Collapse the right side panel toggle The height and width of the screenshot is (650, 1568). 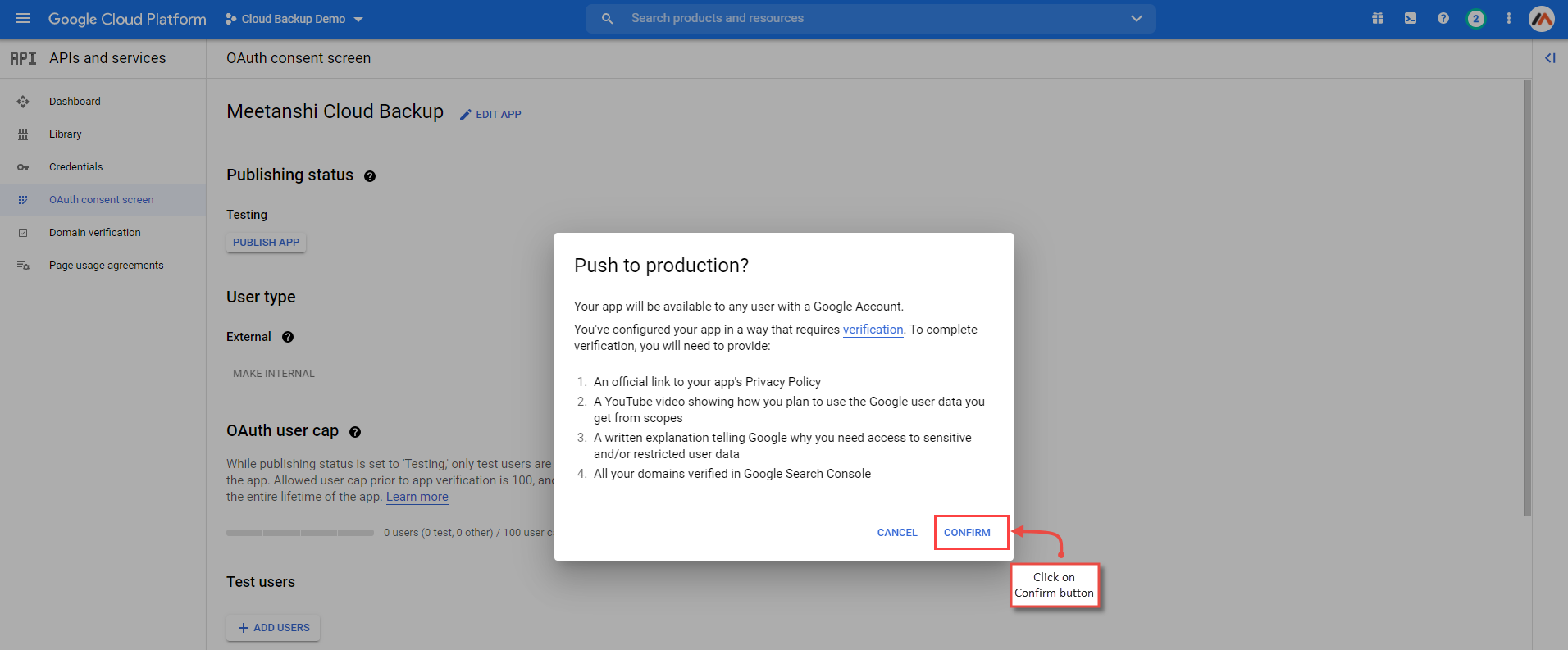pyautogui.click(x=1550, y=58)
